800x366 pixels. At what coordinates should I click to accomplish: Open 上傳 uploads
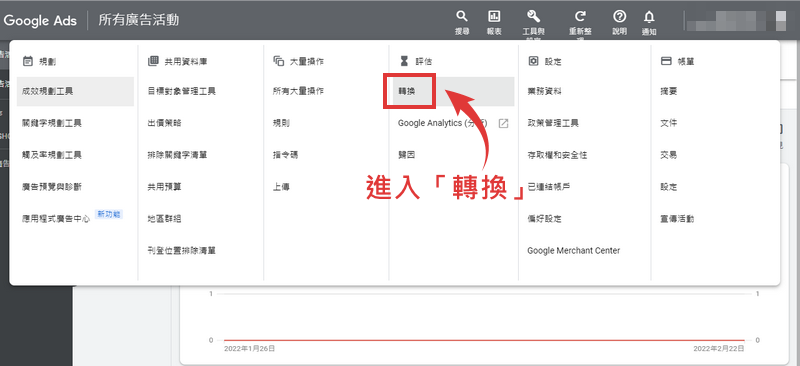(x=282, y=187)
